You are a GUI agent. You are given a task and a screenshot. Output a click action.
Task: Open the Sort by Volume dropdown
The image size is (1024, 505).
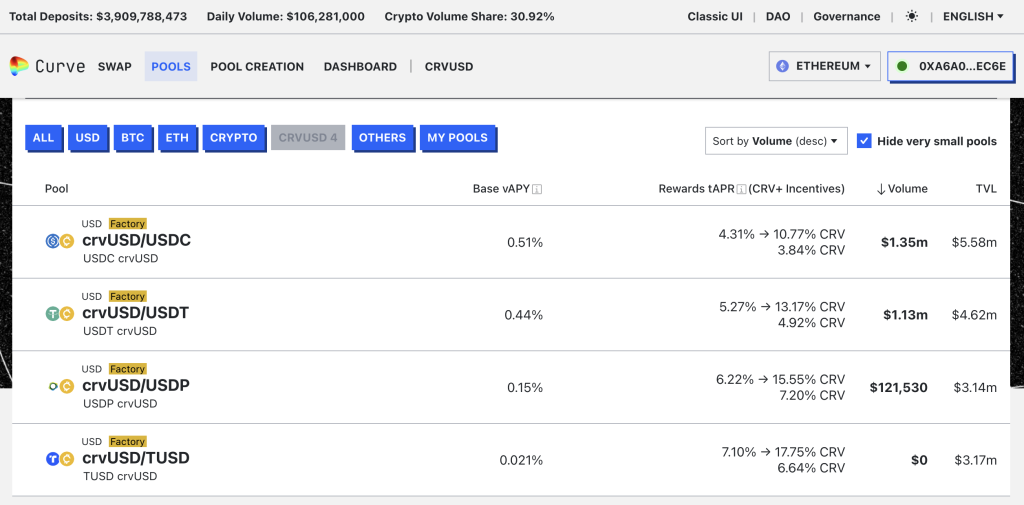tap(776, 141)
